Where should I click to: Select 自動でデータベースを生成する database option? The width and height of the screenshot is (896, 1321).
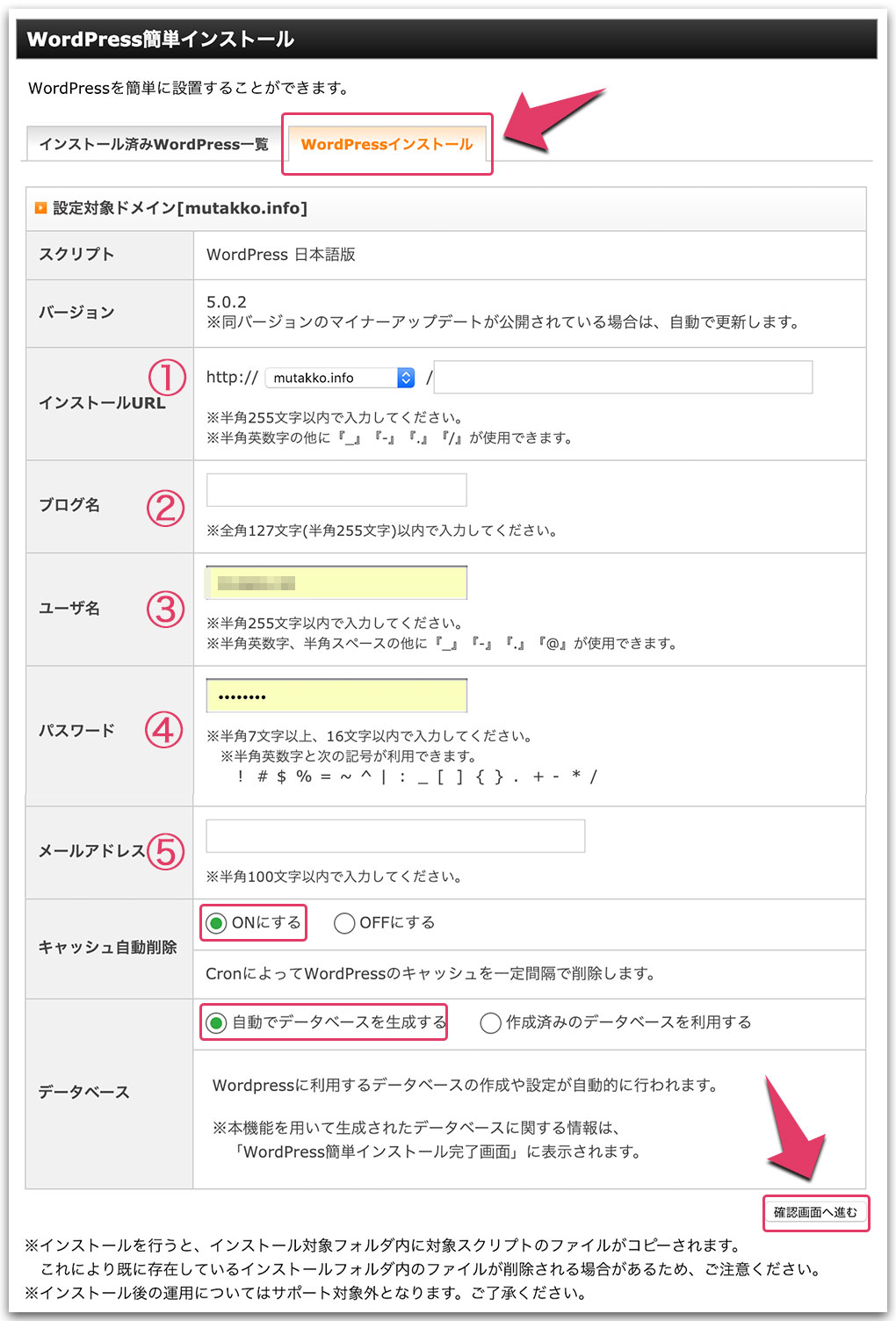pyautogui.click(x=215, y=1023)
